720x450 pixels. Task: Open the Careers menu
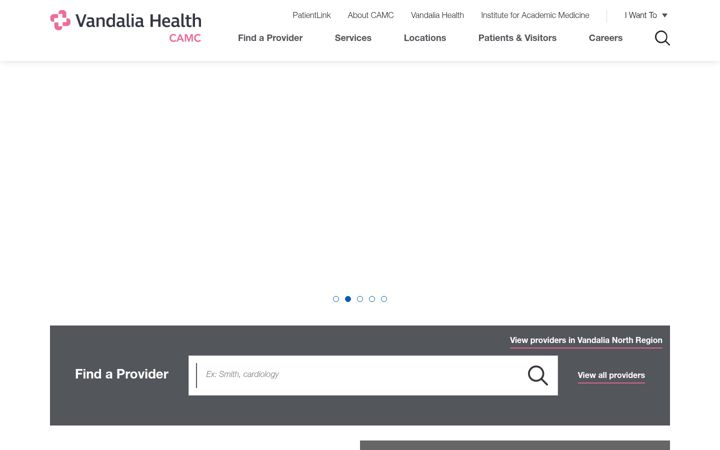[606, 38]
